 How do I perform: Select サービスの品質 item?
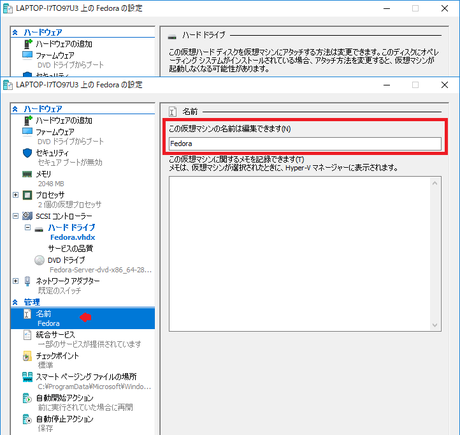(x=70, y=248)
